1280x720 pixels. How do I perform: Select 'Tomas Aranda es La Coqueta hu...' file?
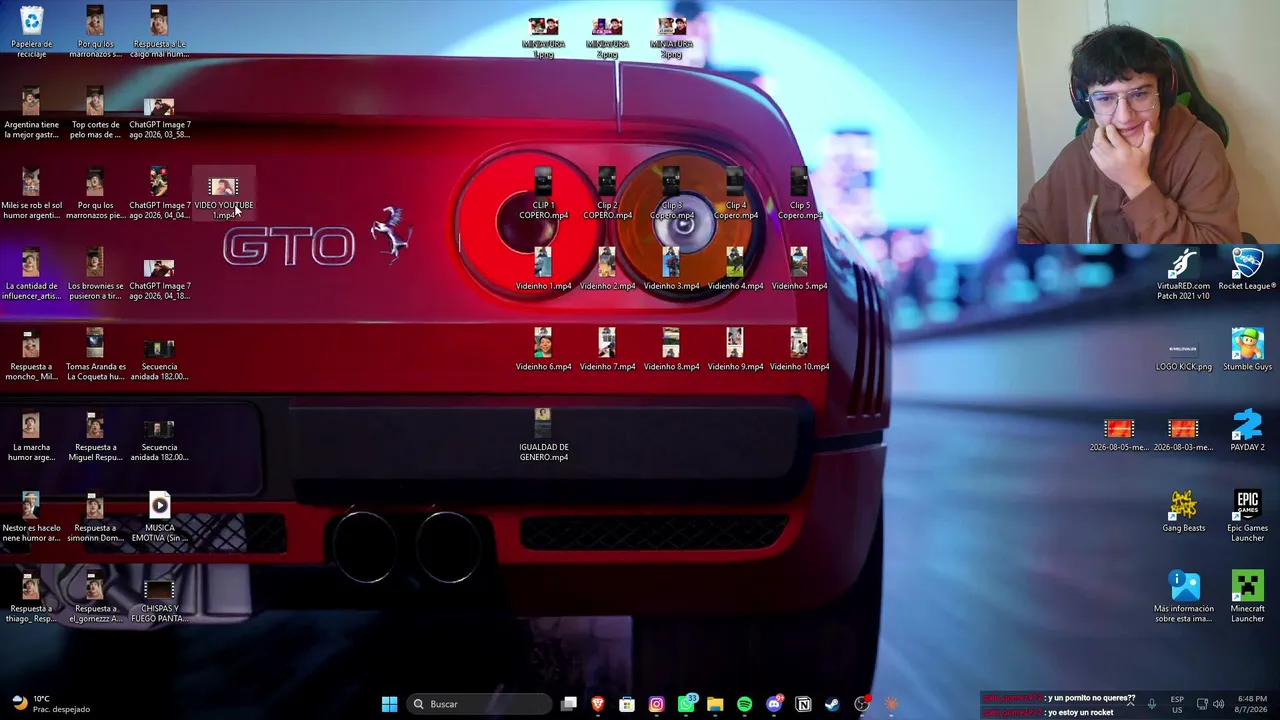click(x=95, y=356)
